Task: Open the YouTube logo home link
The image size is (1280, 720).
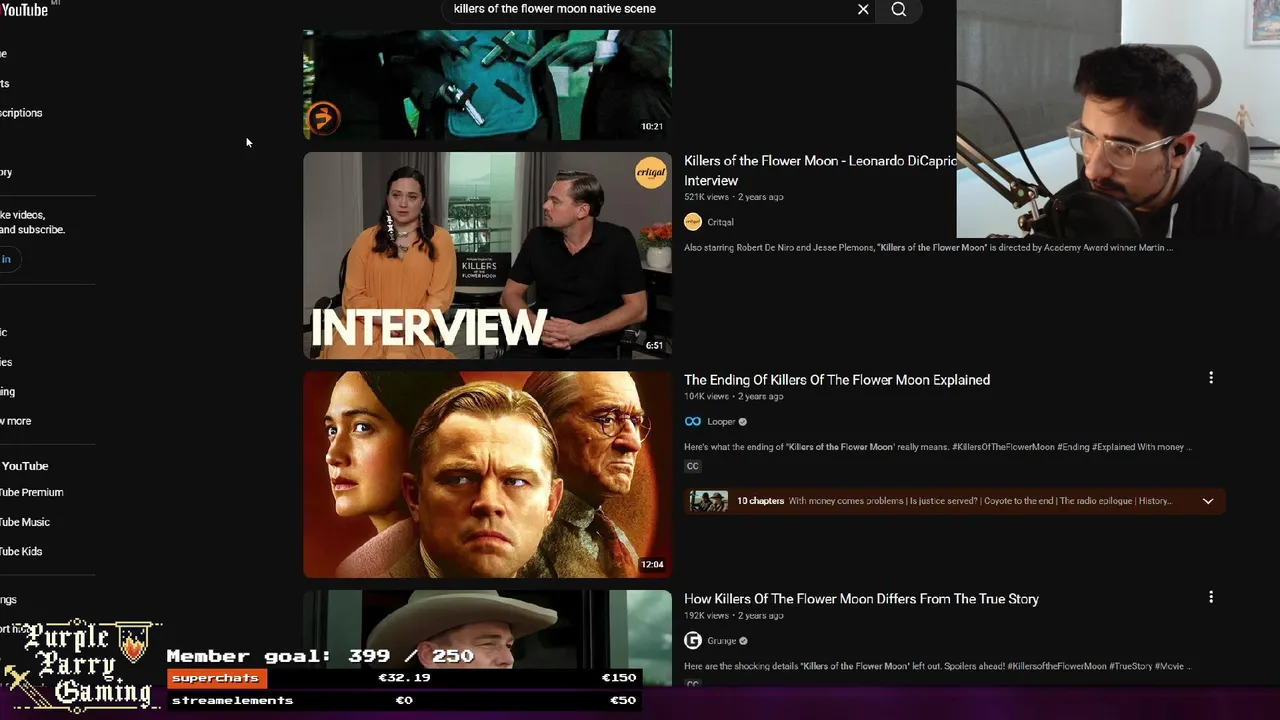Action: tap(24, 9)
